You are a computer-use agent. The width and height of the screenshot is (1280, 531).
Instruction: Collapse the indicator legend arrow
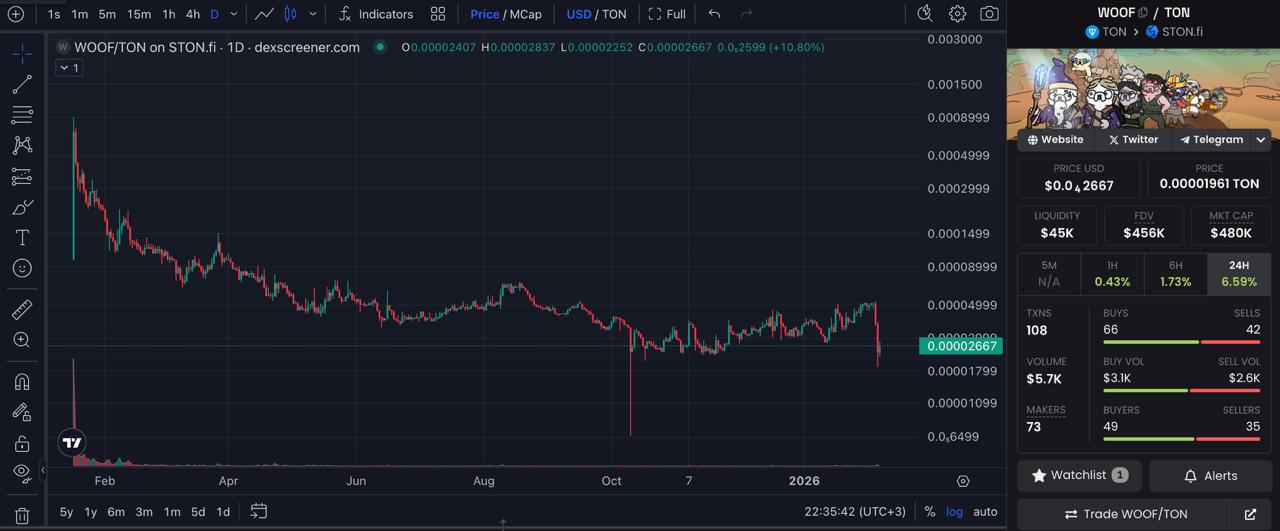(69, 68)
